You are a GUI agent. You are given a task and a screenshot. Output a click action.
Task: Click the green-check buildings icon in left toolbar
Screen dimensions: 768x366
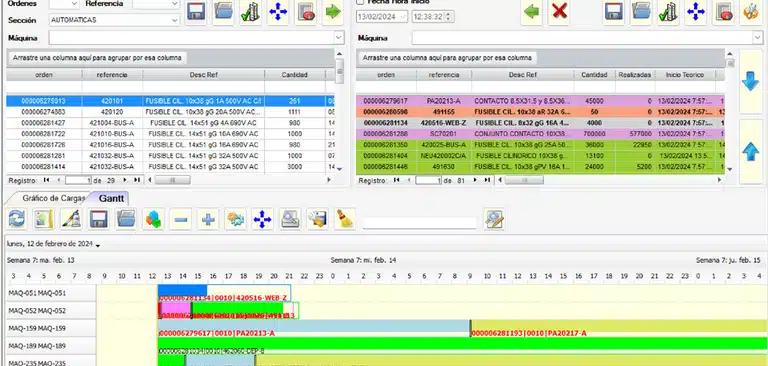tap(250, 11)
